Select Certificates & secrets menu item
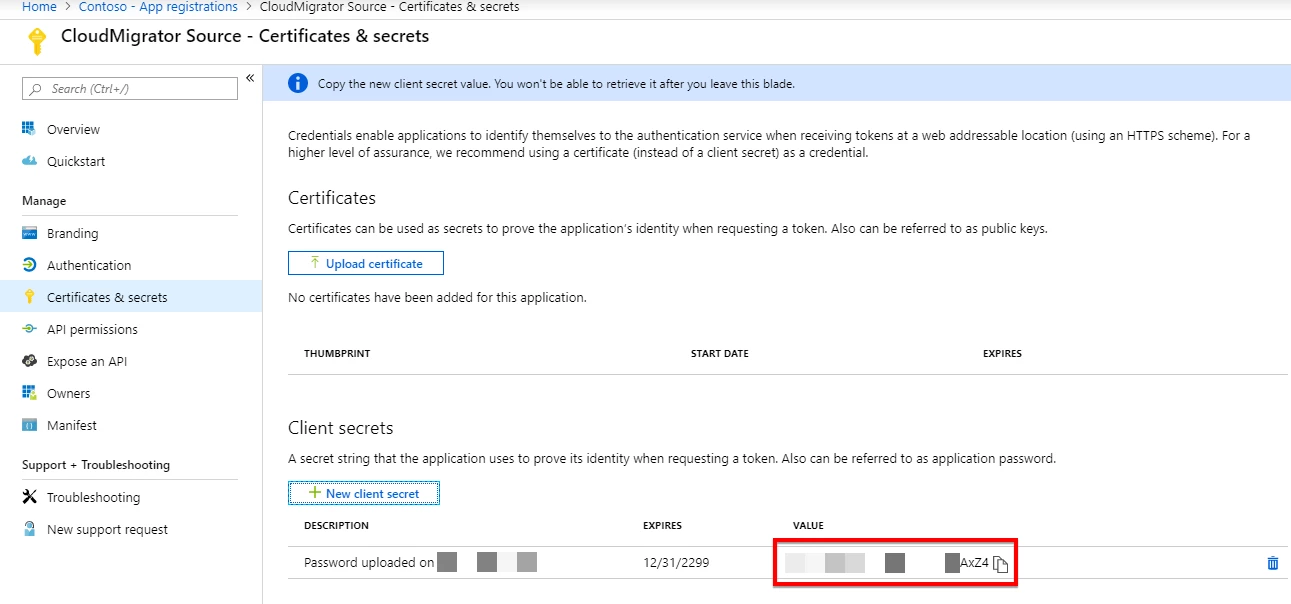This screenshot has height=604, width=1291. pyautogui.click(x=131, y=297)
